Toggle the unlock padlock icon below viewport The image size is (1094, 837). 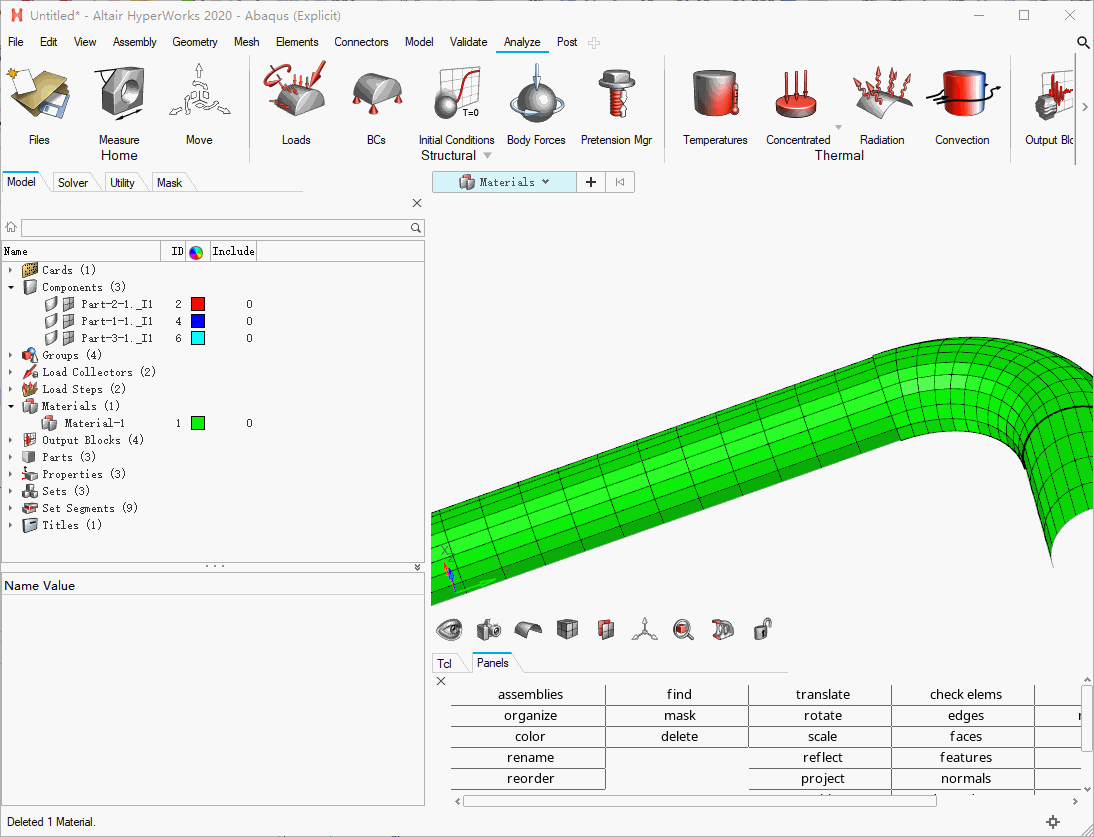(x=762, y=629)
